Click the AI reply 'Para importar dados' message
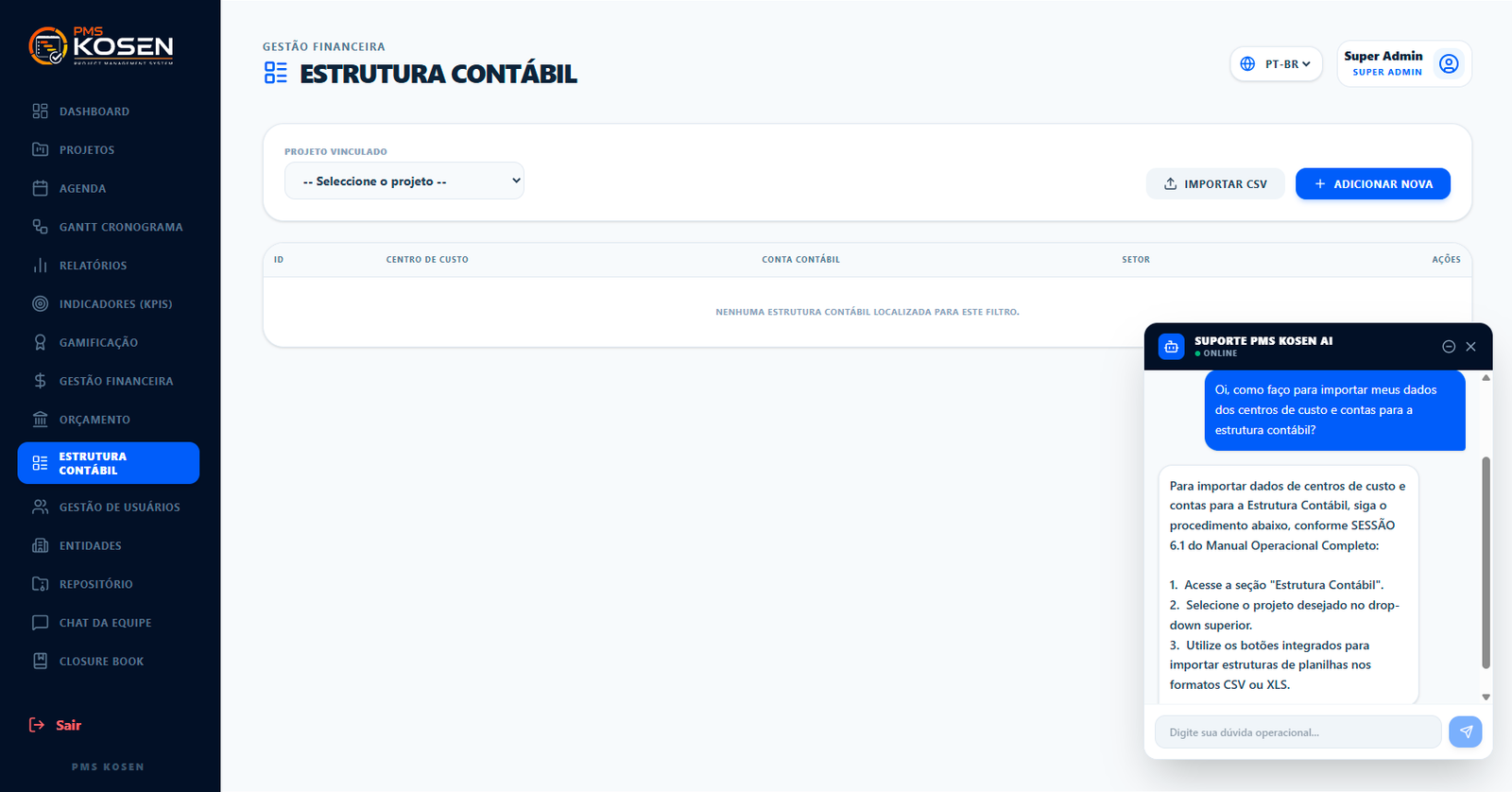1512x792 pixels. click(x=1288, y=585)
